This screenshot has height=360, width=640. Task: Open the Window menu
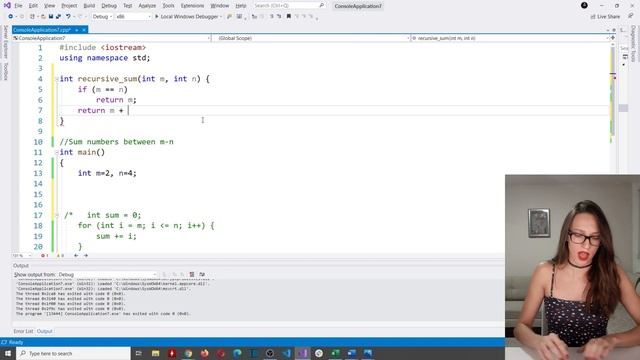click(x=220, y=6)
